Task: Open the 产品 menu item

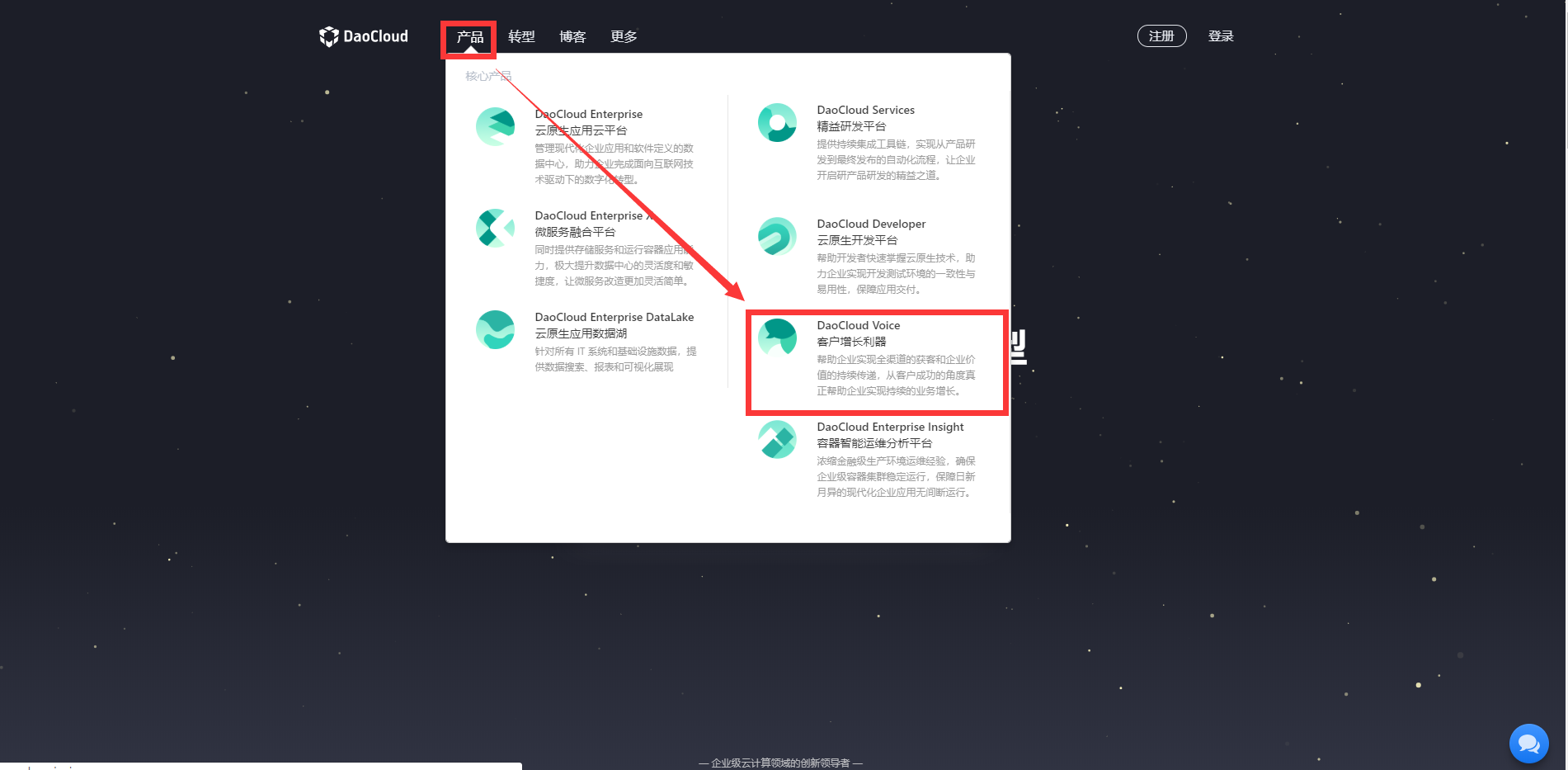Action: (470, 37)
